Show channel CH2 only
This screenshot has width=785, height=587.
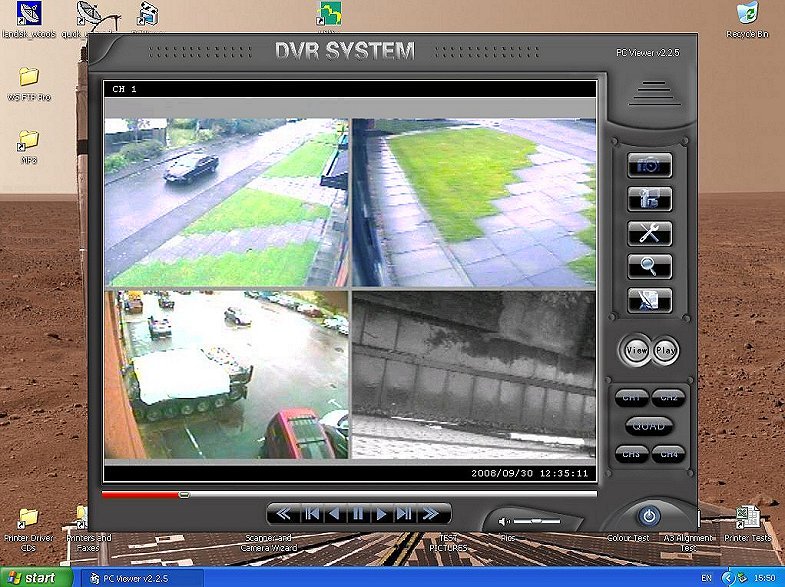point(668,397)
